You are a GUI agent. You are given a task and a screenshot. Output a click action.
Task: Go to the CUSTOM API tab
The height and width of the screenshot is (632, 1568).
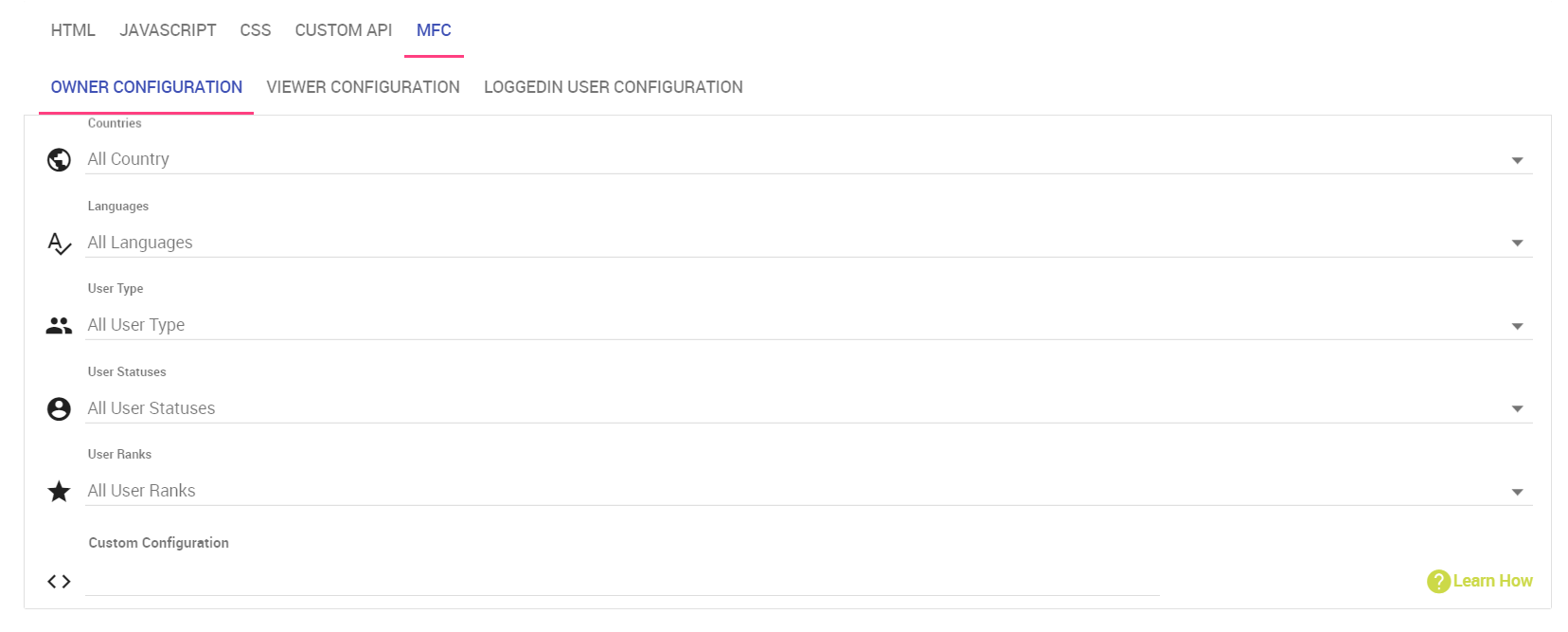[344, 30]
